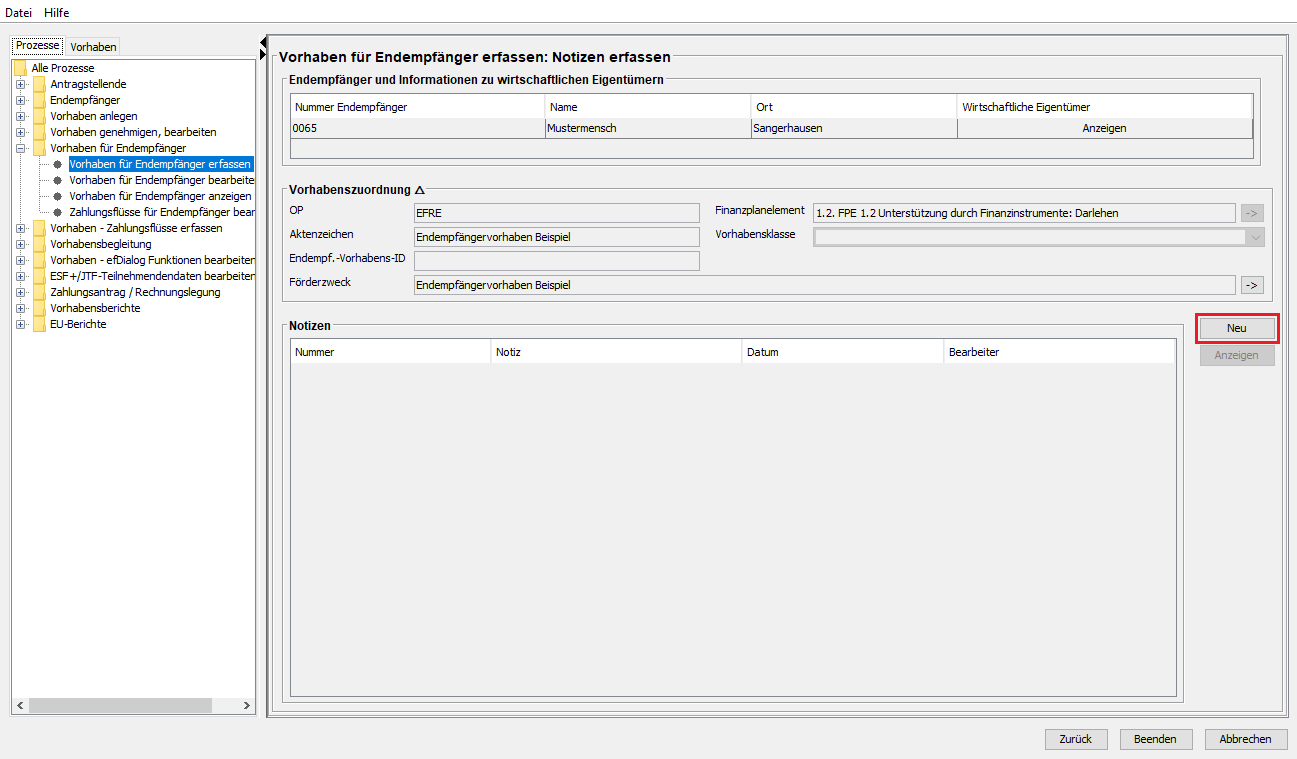The image size is (1297, 759).
Task: Select Vorhaben genehmigen, bearbeiten tree item
Action: tap(133, 132)
